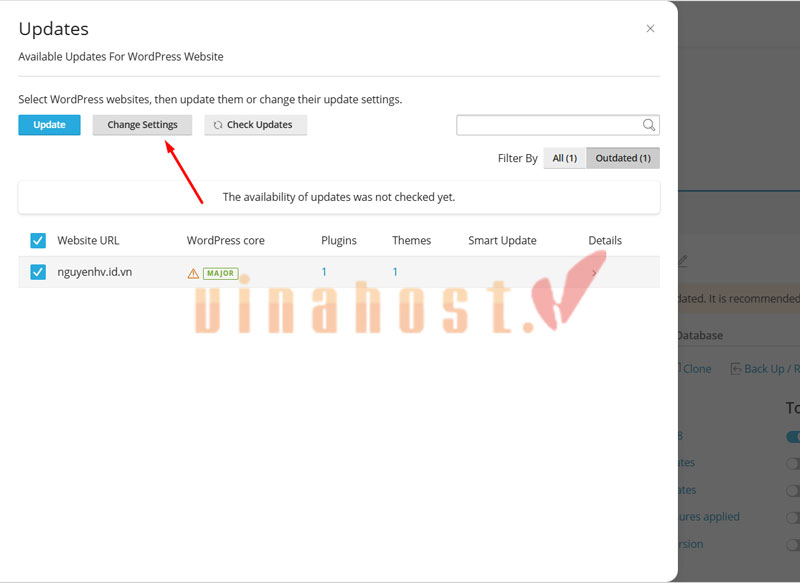Open the themes update count link for nguyenhv.id.vn
800x583 pixels.
click(395, 272)
